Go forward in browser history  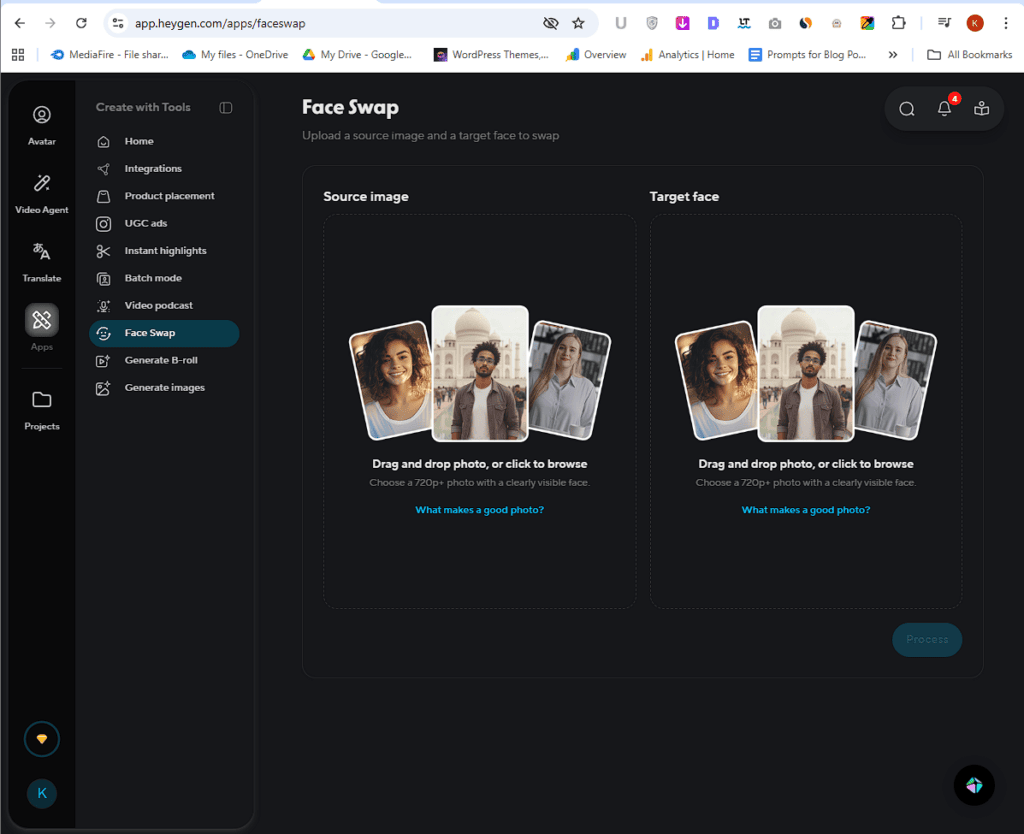coord(50,24)
